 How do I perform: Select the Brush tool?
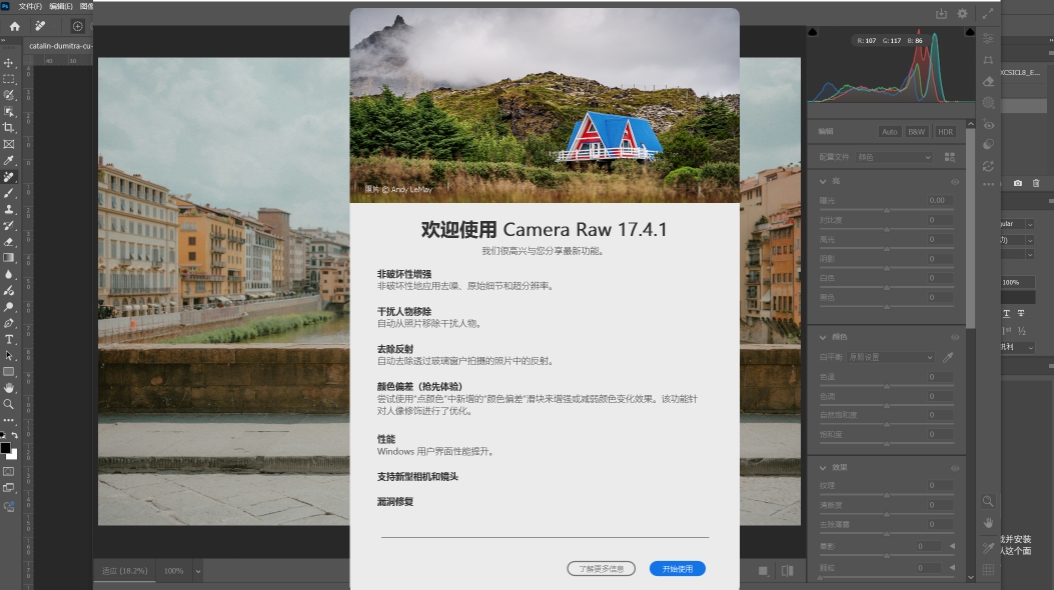click(9, 193)
